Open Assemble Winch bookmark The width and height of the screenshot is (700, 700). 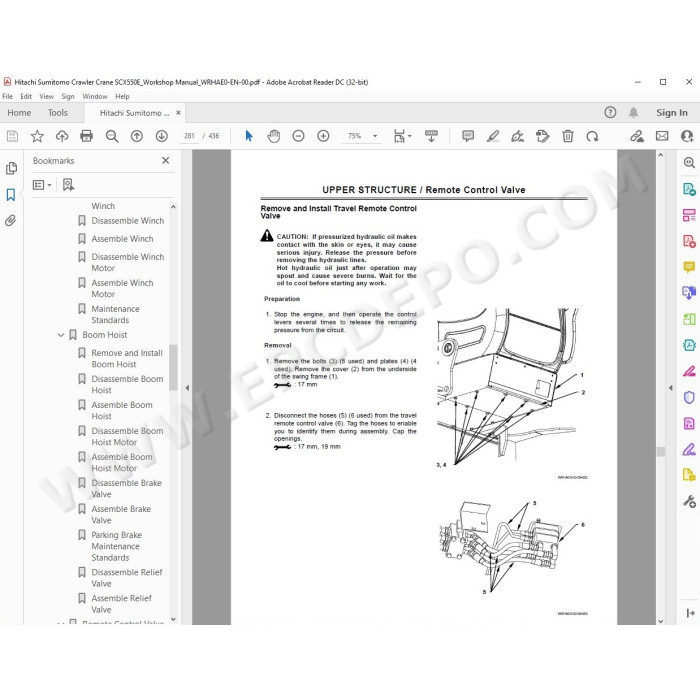point(122,239)
